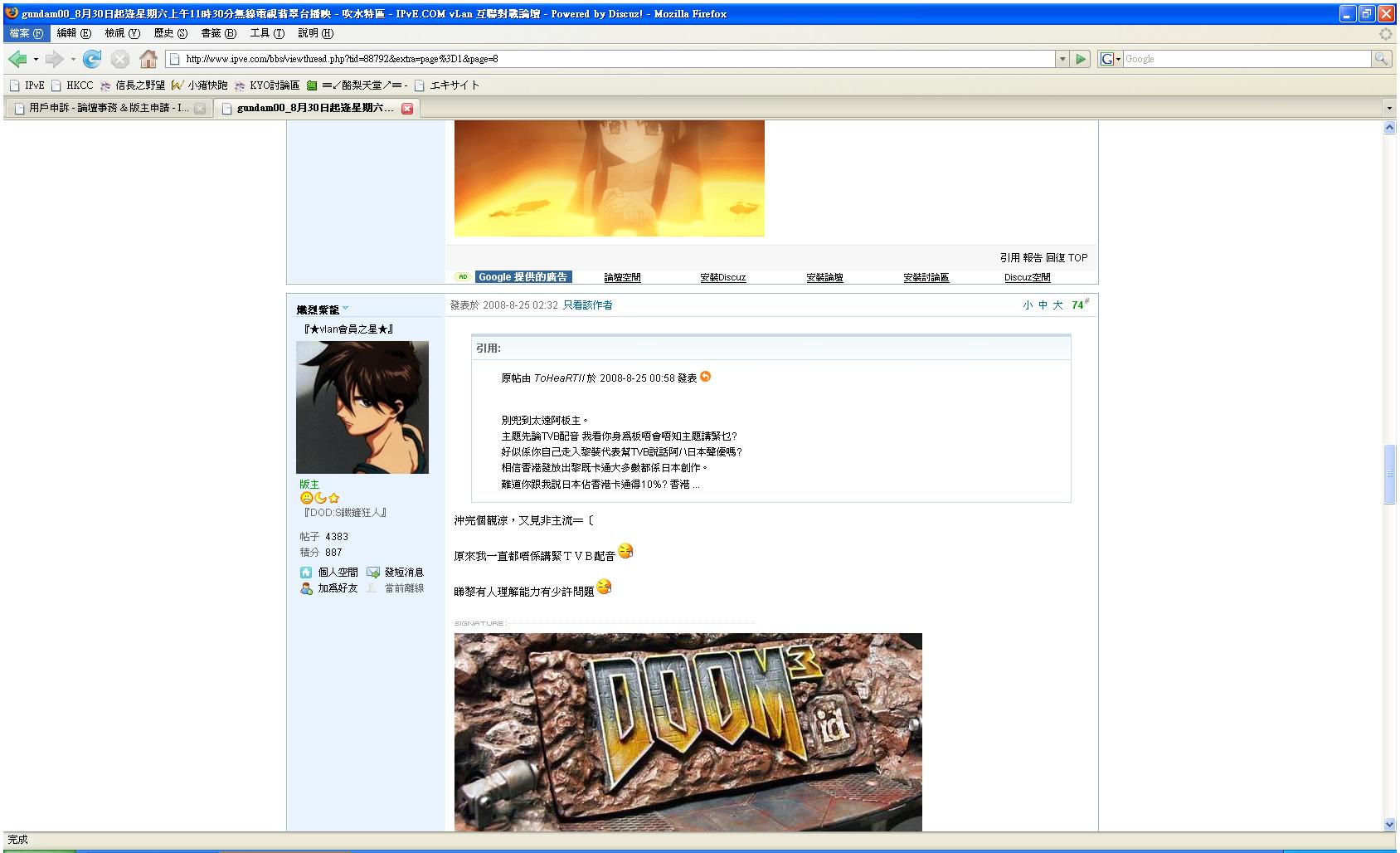The image size is (1400, 853).
Task: Open the Google search engine selector
Action: [x=1110, y=59]
